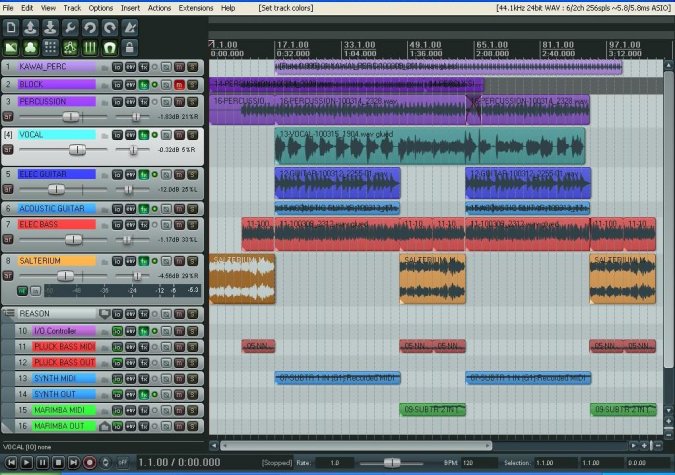Solo the MARIMBA OUT track
Screen dimensions: 675x475
[x=192, y=426]
